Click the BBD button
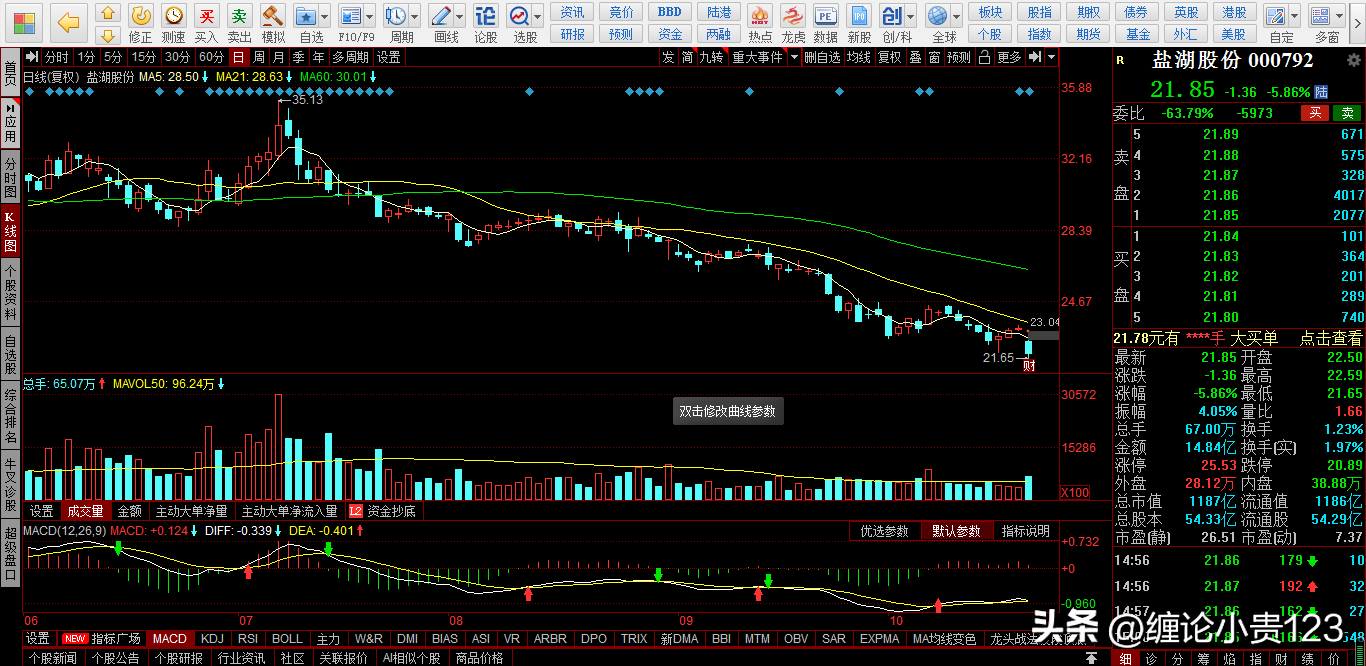This screenshot has width=1366, height=666. tap(670, 12)
